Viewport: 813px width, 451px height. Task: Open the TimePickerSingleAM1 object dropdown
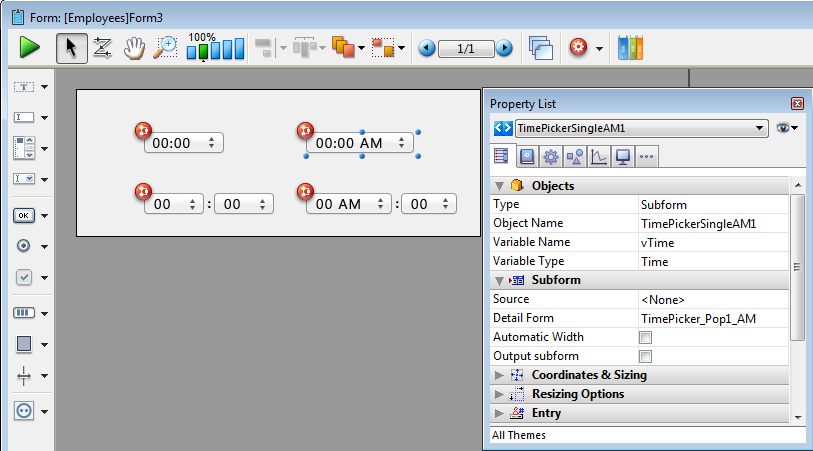pyautogui.click(x=759, y=128)
